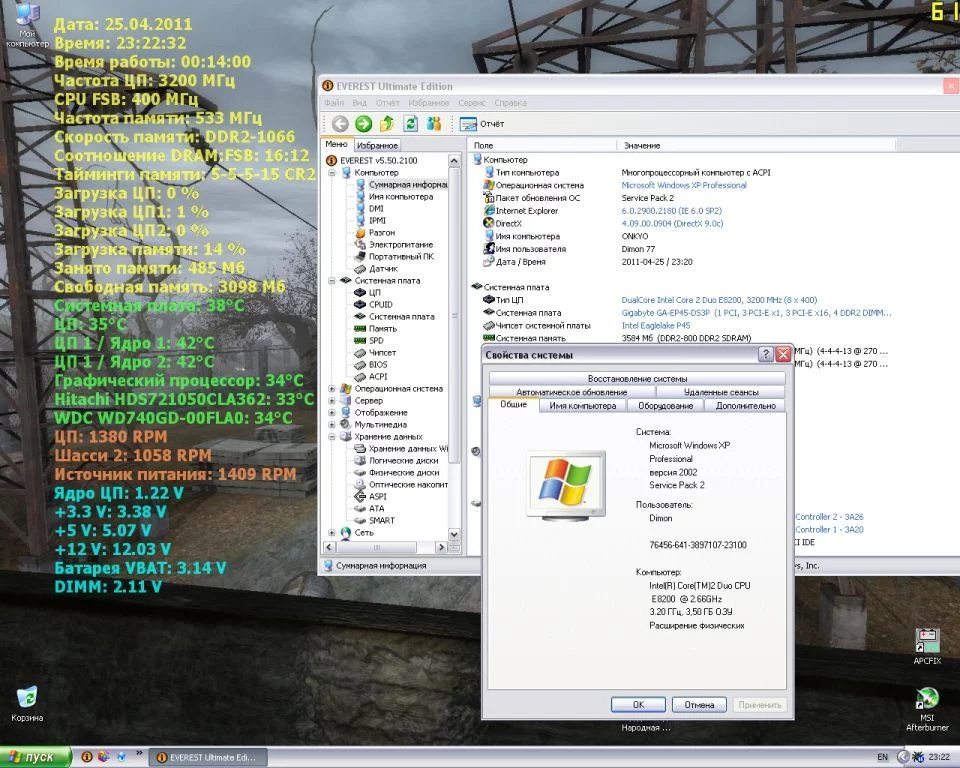Expand the Сеть tree node
The height and width of the screenshot is (768, 960).
[331, 533]
